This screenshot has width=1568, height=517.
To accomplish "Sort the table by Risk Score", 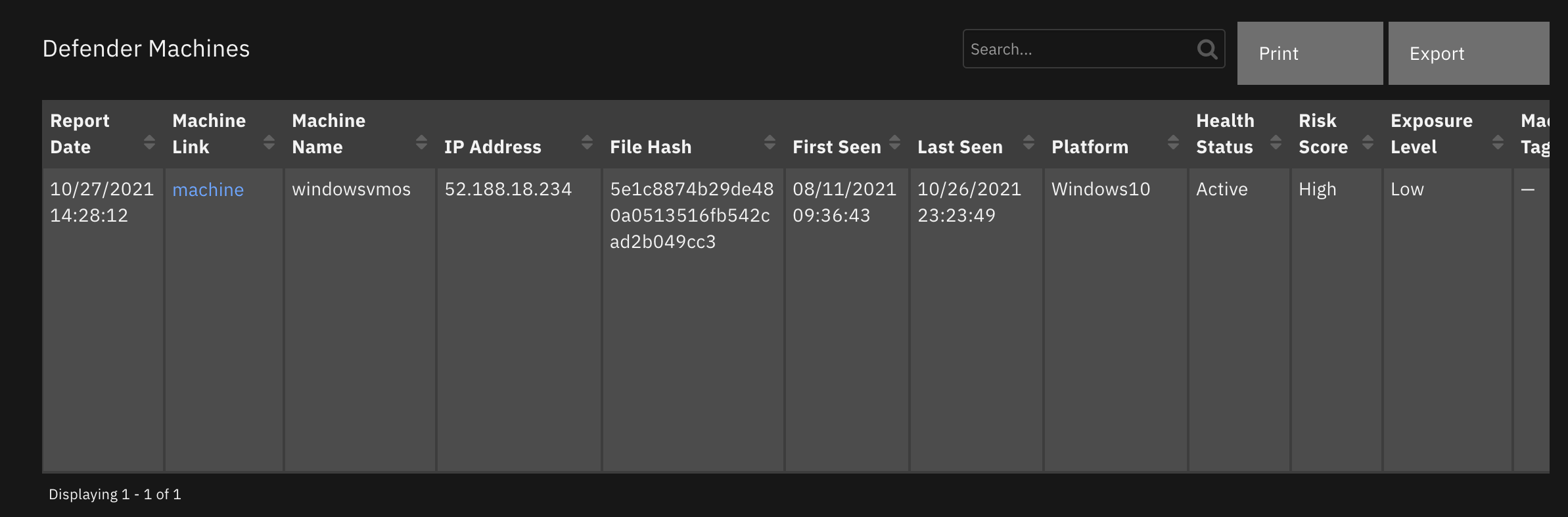I will [1369, 141].
